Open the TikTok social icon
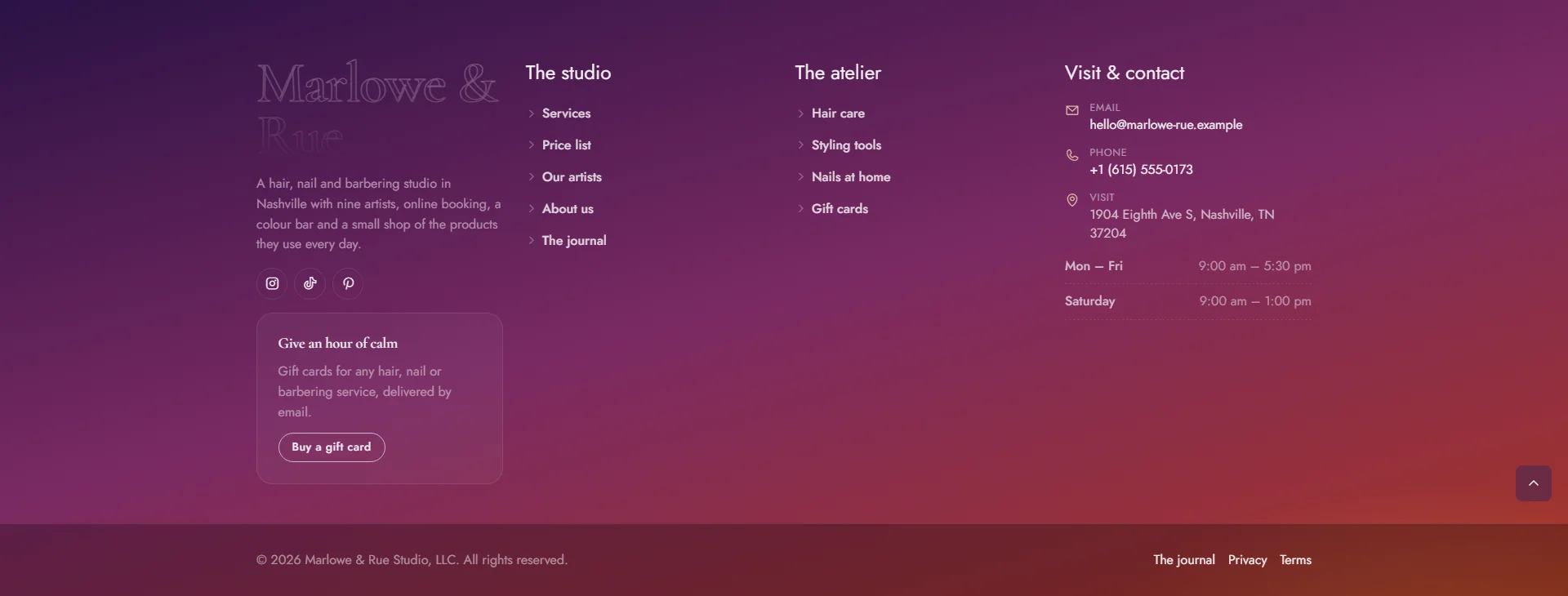 (x=310, y=283)
